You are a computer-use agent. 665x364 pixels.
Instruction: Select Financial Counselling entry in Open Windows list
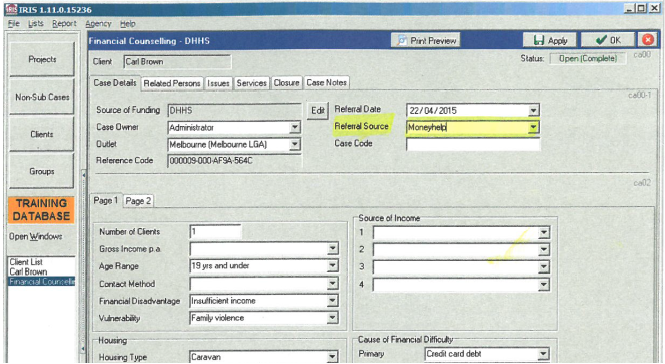point(42,282)
